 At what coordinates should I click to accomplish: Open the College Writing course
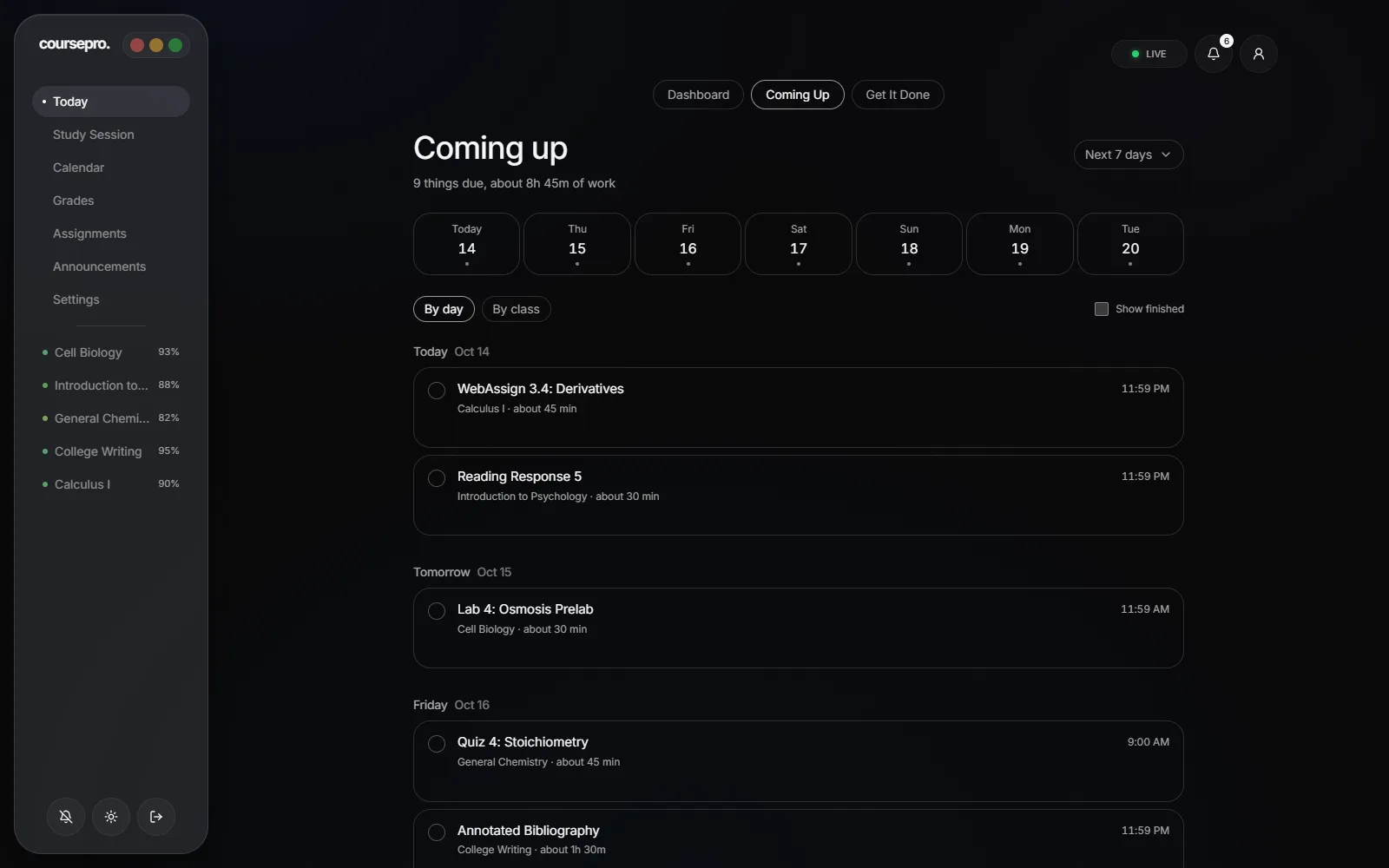coord(111,451)
